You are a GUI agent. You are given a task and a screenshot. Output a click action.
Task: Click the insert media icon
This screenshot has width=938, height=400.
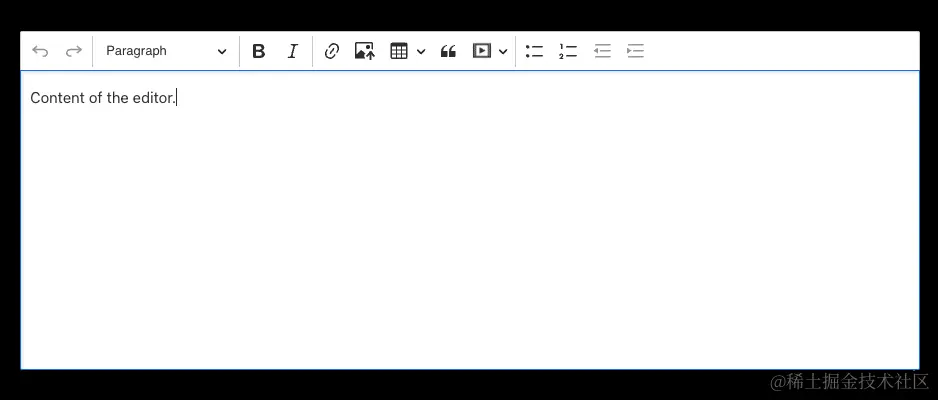click(x=482, y=51)
